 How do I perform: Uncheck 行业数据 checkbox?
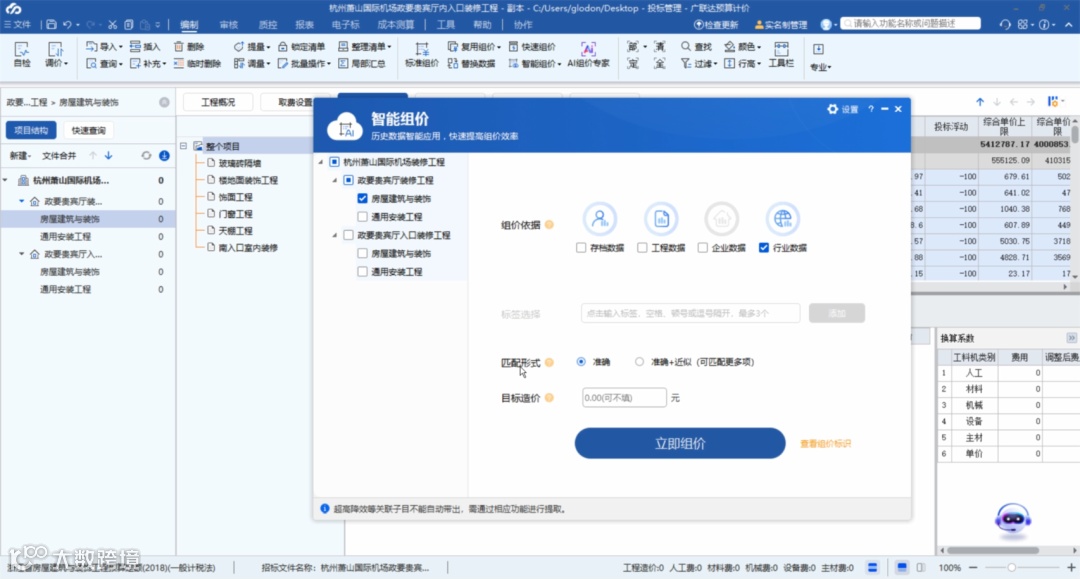(x=764, y=247)
